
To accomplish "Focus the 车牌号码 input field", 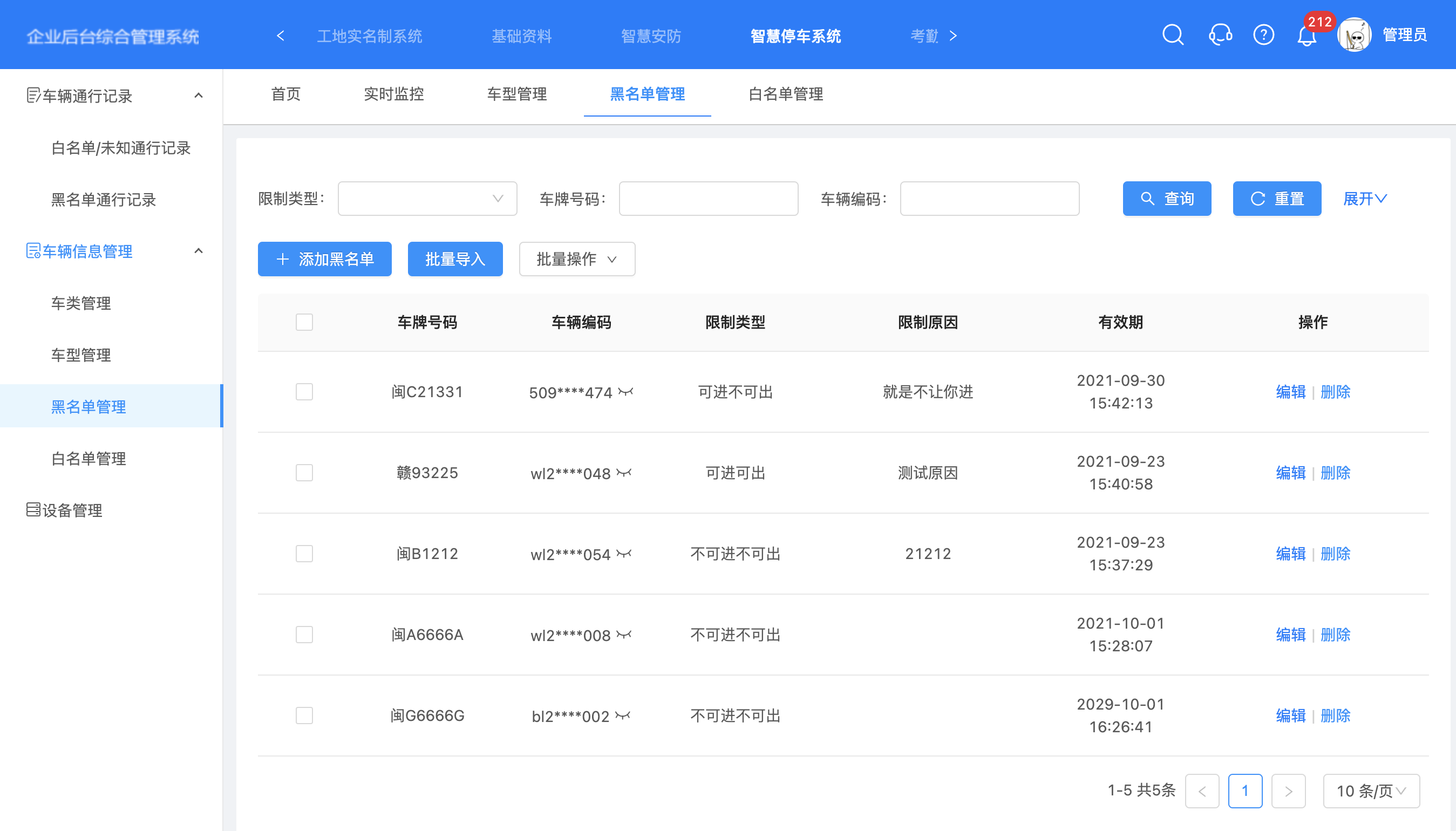I will [x=707, y=199].
